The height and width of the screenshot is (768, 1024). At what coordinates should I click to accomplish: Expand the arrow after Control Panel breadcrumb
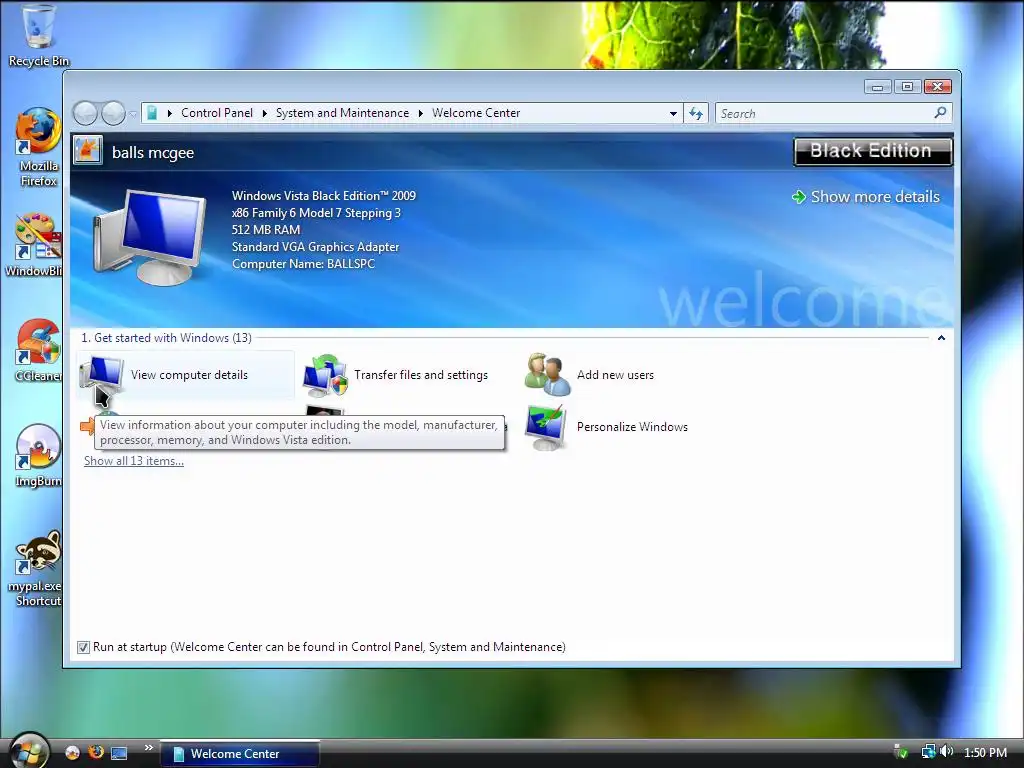click(264, 113)
